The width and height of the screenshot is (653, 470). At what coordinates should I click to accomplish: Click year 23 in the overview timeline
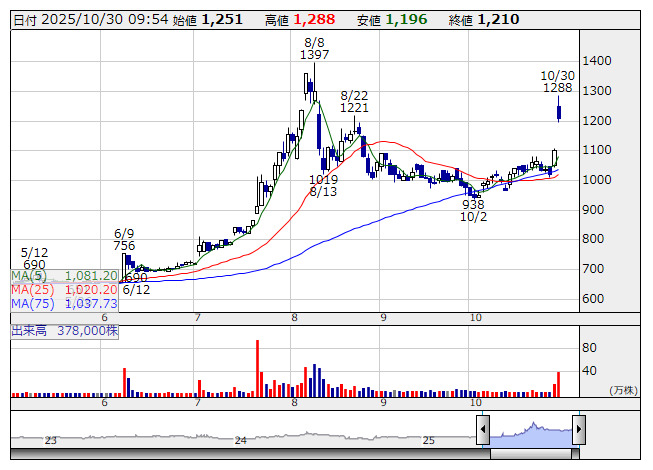pos(51,440)
